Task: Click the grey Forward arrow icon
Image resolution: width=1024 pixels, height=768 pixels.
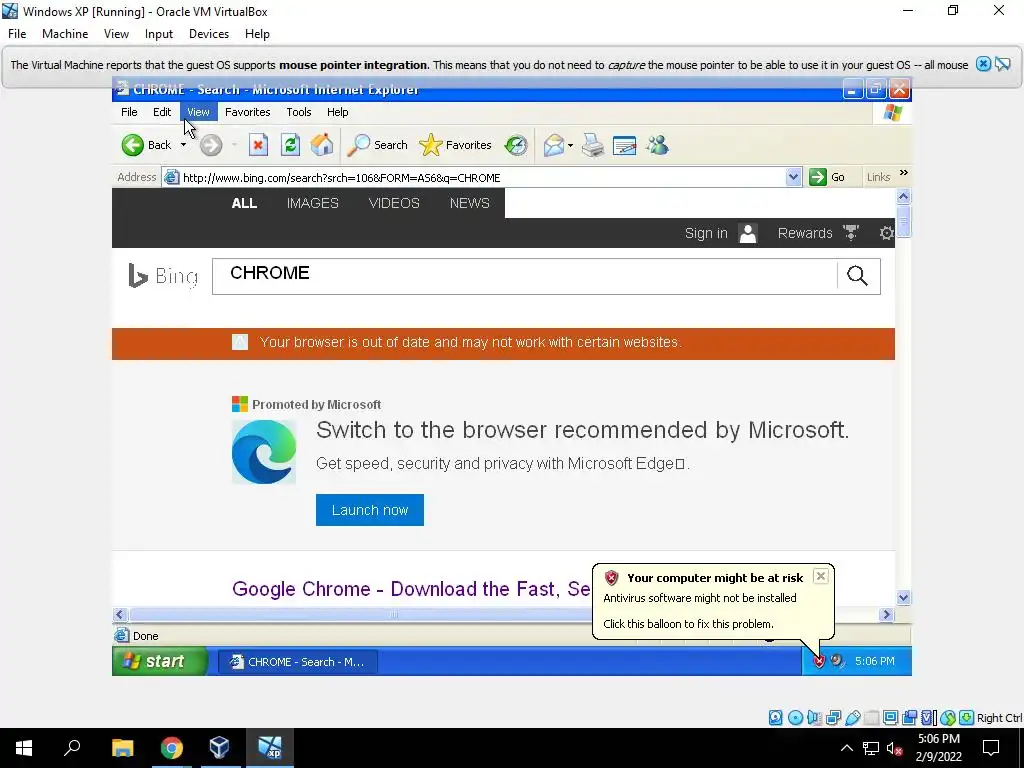Action: click(x=210, y=145)
